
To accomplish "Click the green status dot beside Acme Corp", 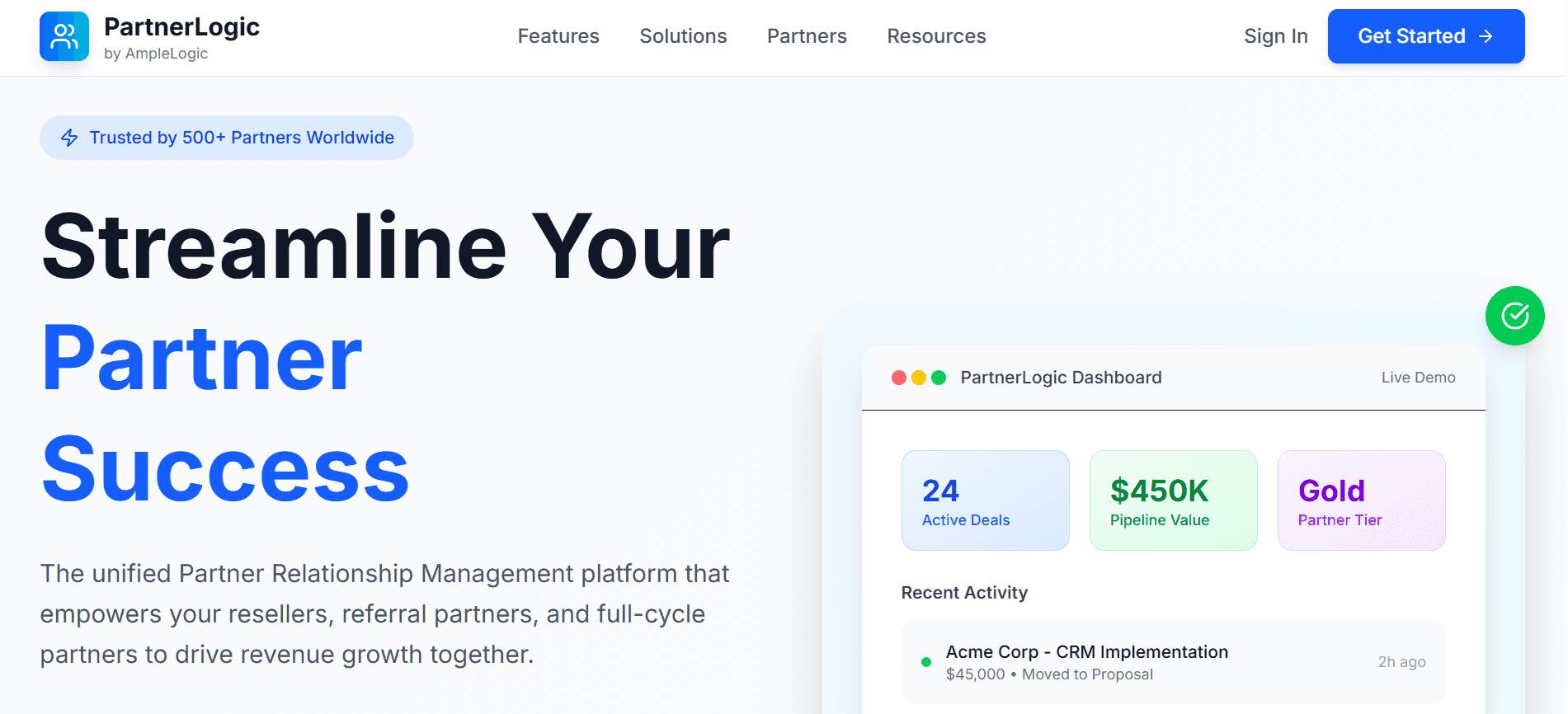I will pyautogui.click(x=926, y=662).
